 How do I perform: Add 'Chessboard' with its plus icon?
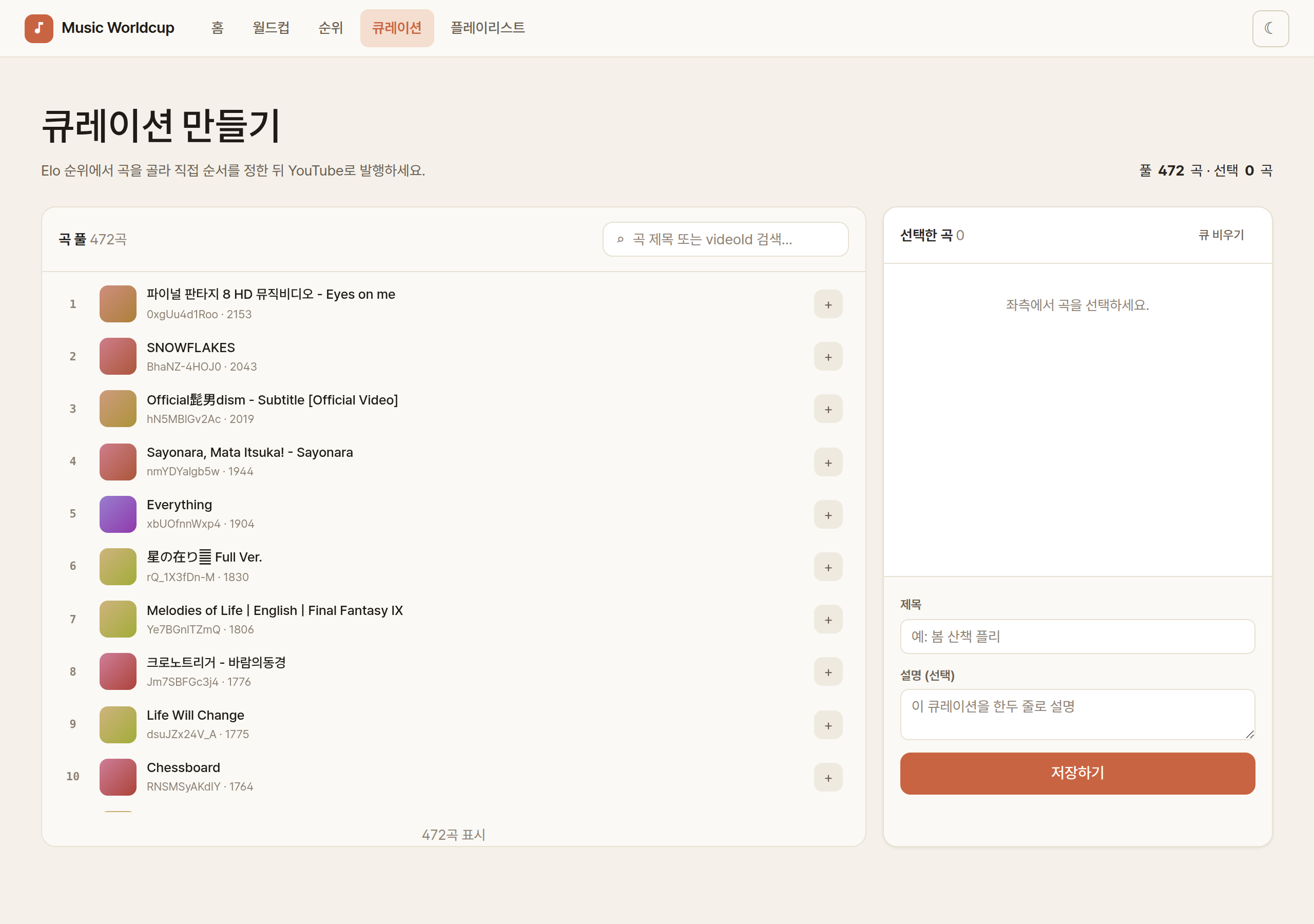click(x=827, y=777)
